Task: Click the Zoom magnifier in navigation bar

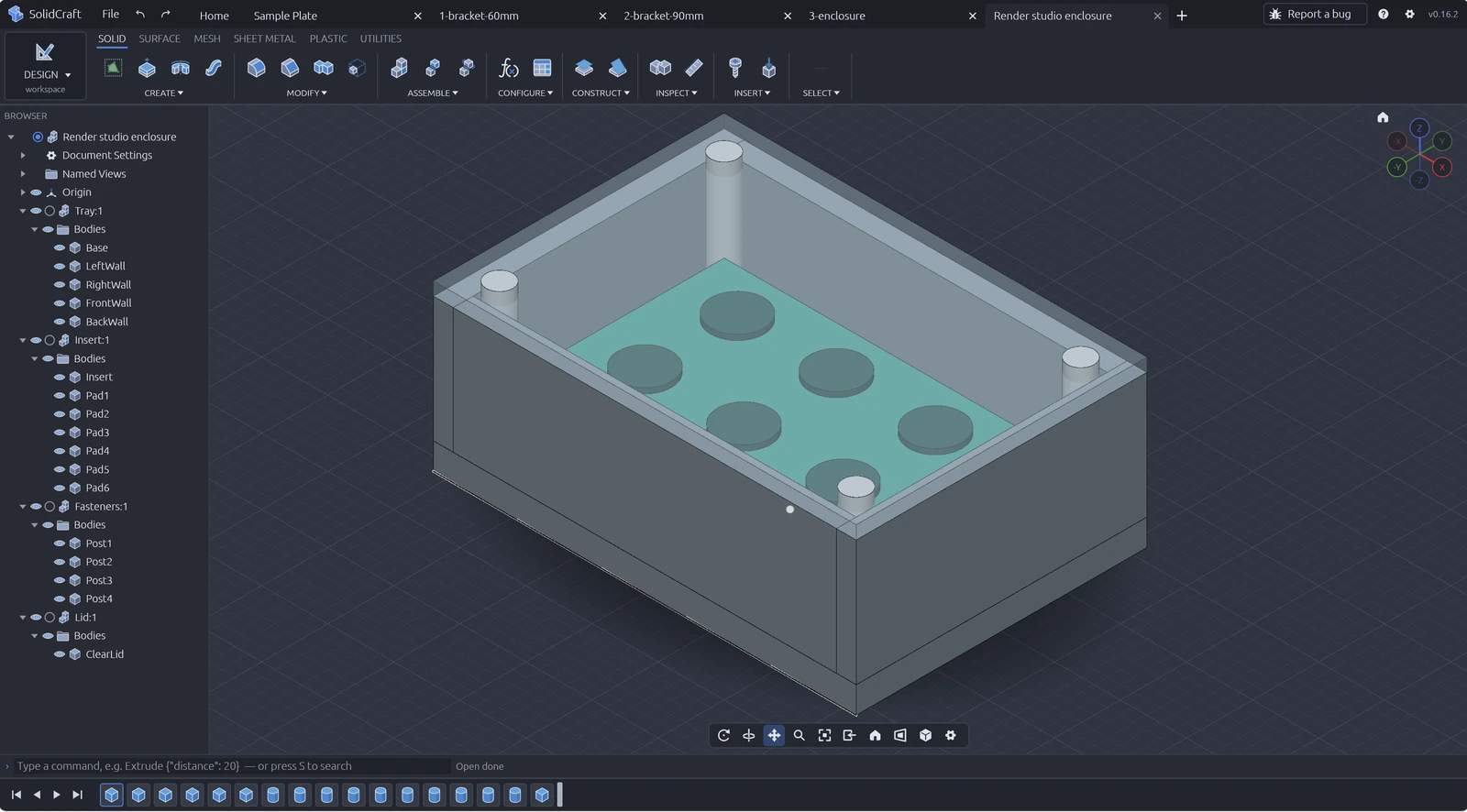Action: [800, 735]
